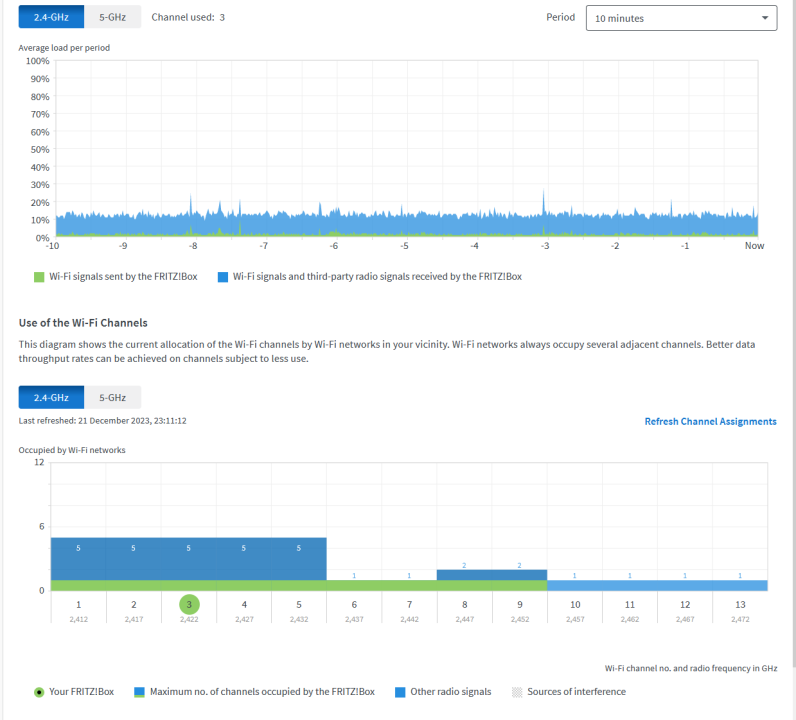796x720 pixels.
Task: Click Refresh Channel Assignments link
Action: tap(710, 422)
